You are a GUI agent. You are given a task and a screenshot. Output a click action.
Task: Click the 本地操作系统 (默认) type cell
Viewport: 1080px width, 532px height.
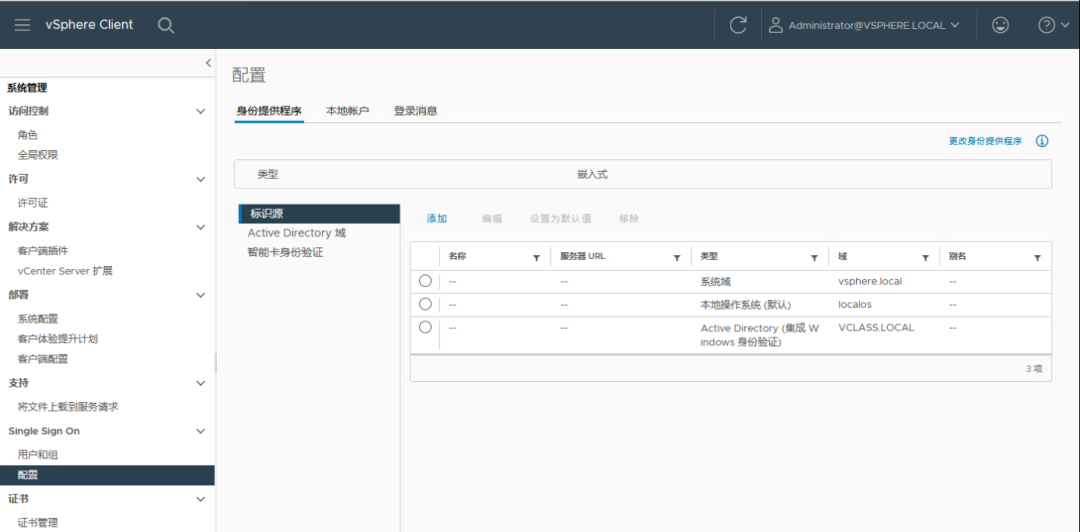coord(746,305)
